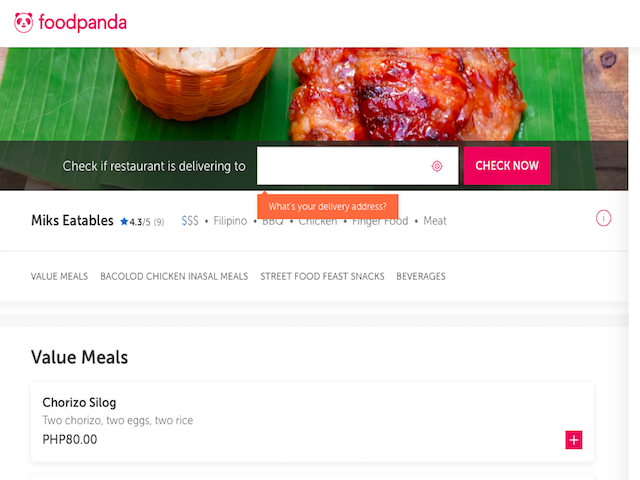
Task: Click the $$$ price range indicator
Action: click(190, 221)
